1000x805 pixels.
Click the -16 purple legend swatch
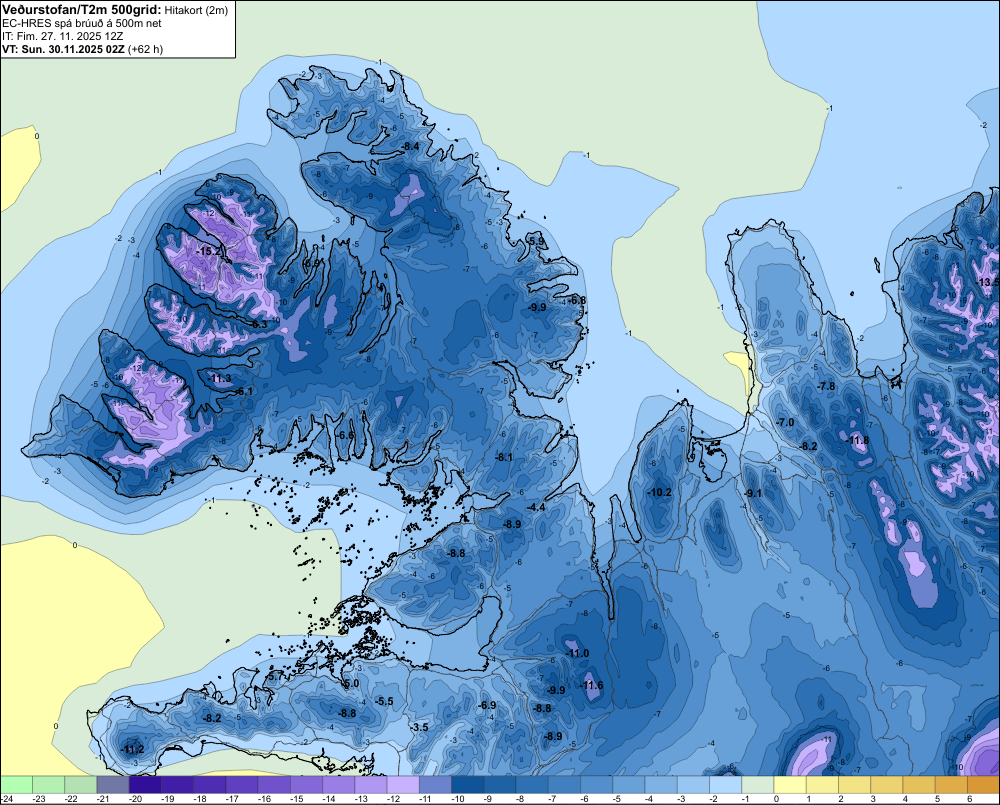click(274, 785)
